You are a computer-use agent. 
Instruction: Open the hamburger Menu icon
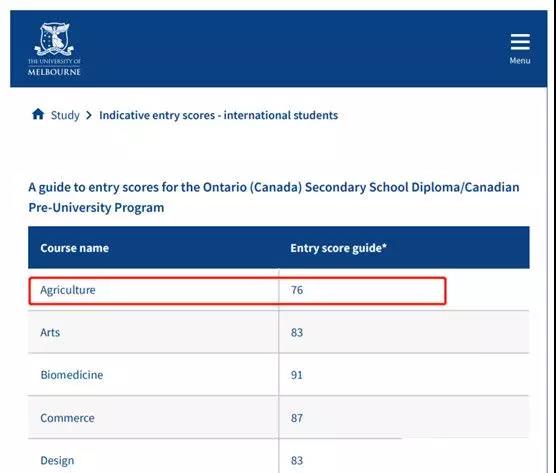pos(520,43)
